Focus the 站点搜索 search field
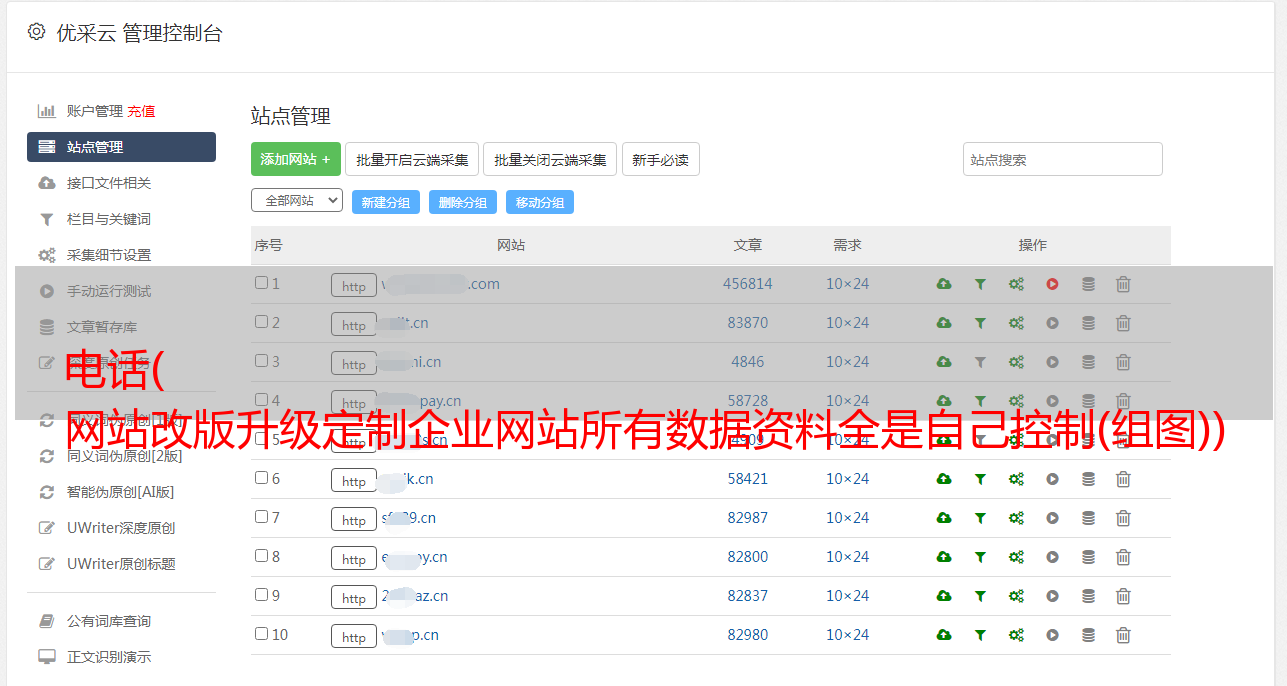The height and width of the screenshot is (686, 1287). coord(1063,159)
